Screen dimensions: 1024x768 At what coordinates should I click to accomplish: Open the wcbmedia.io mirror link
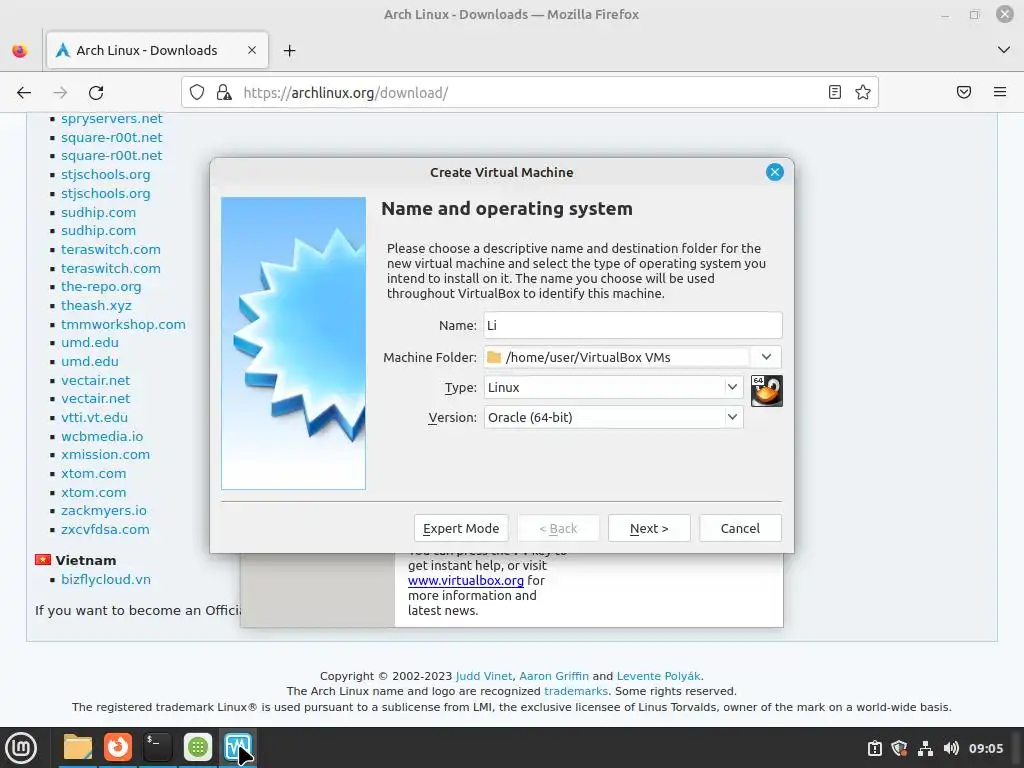pos(102,436)
